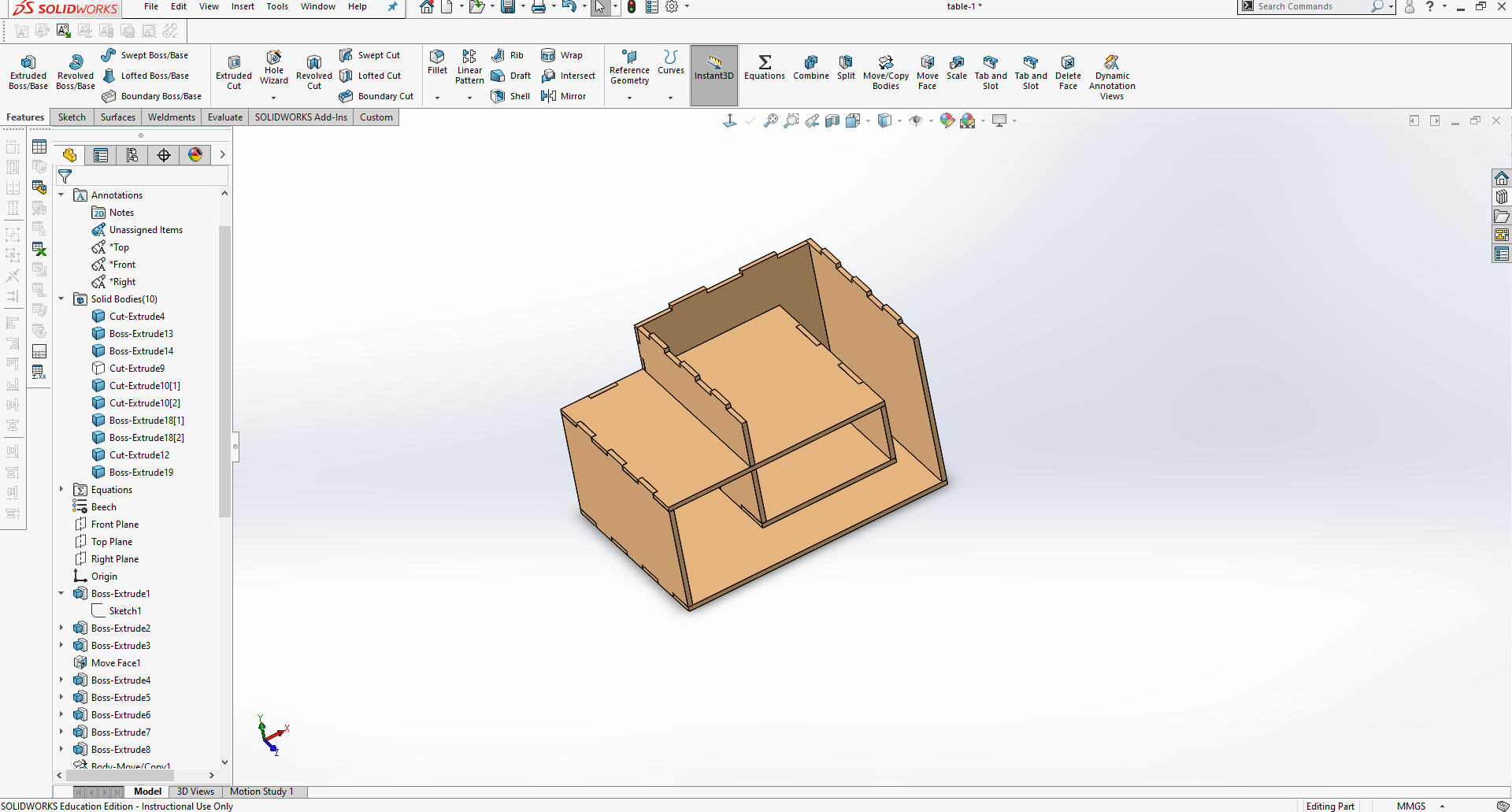
Task: Click the Fillet tool
Action: point(437,62)
